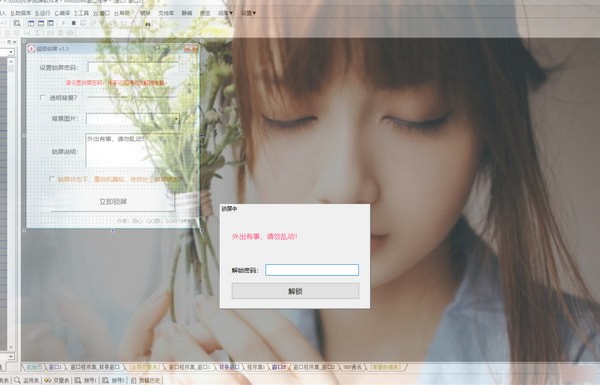Viewport: 600px width, 385px height.
Task: Click the designer form's title icon
Action: coord(31,49)
